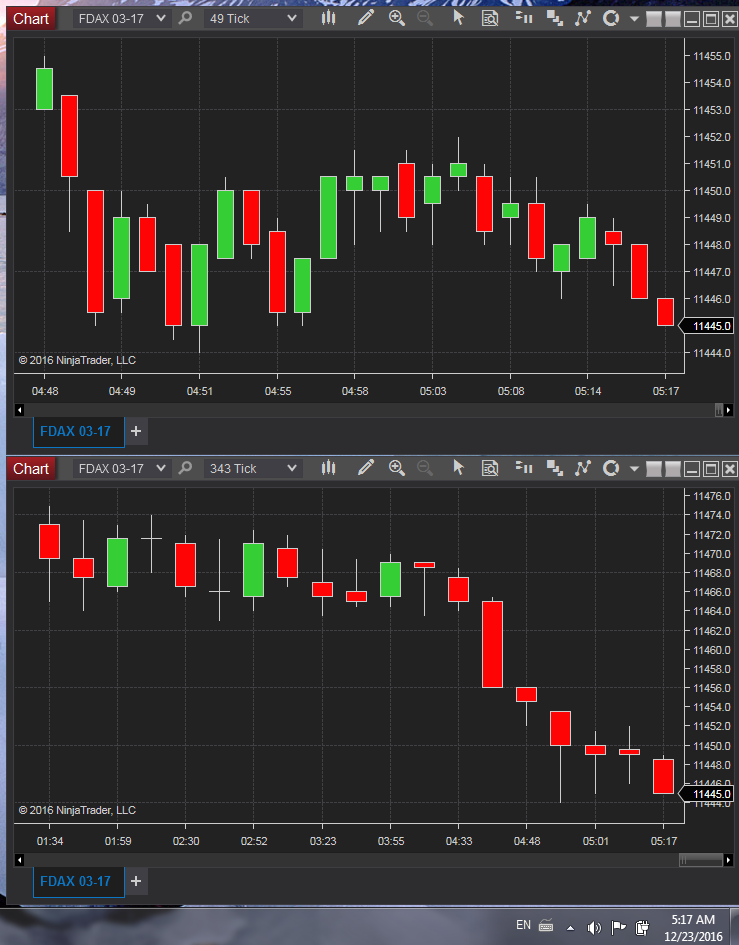Click zoom in magnifier in 343 Tick chart
739x945 pixels.
(x=397, y=468)
